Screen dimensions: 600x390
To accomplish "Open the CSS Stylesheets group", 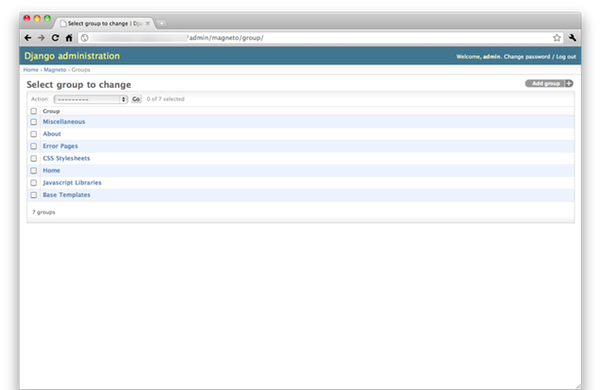I will click(x=66, y=158).
